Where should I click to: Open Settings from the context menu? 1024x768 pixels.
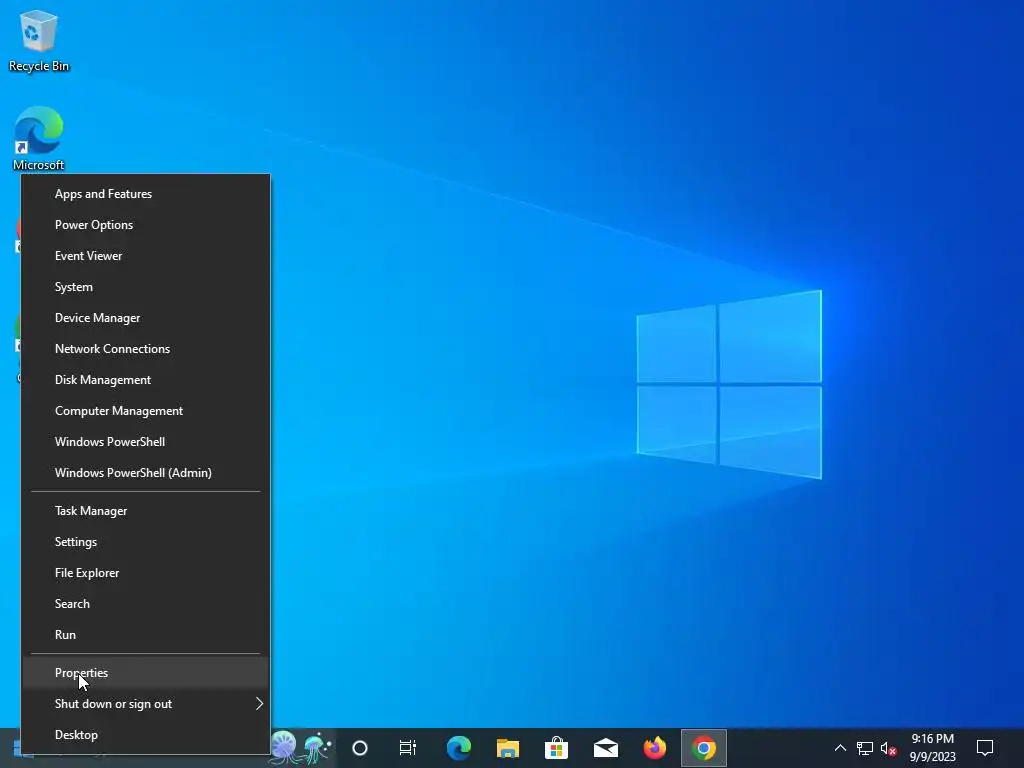[x=146, y=542]
